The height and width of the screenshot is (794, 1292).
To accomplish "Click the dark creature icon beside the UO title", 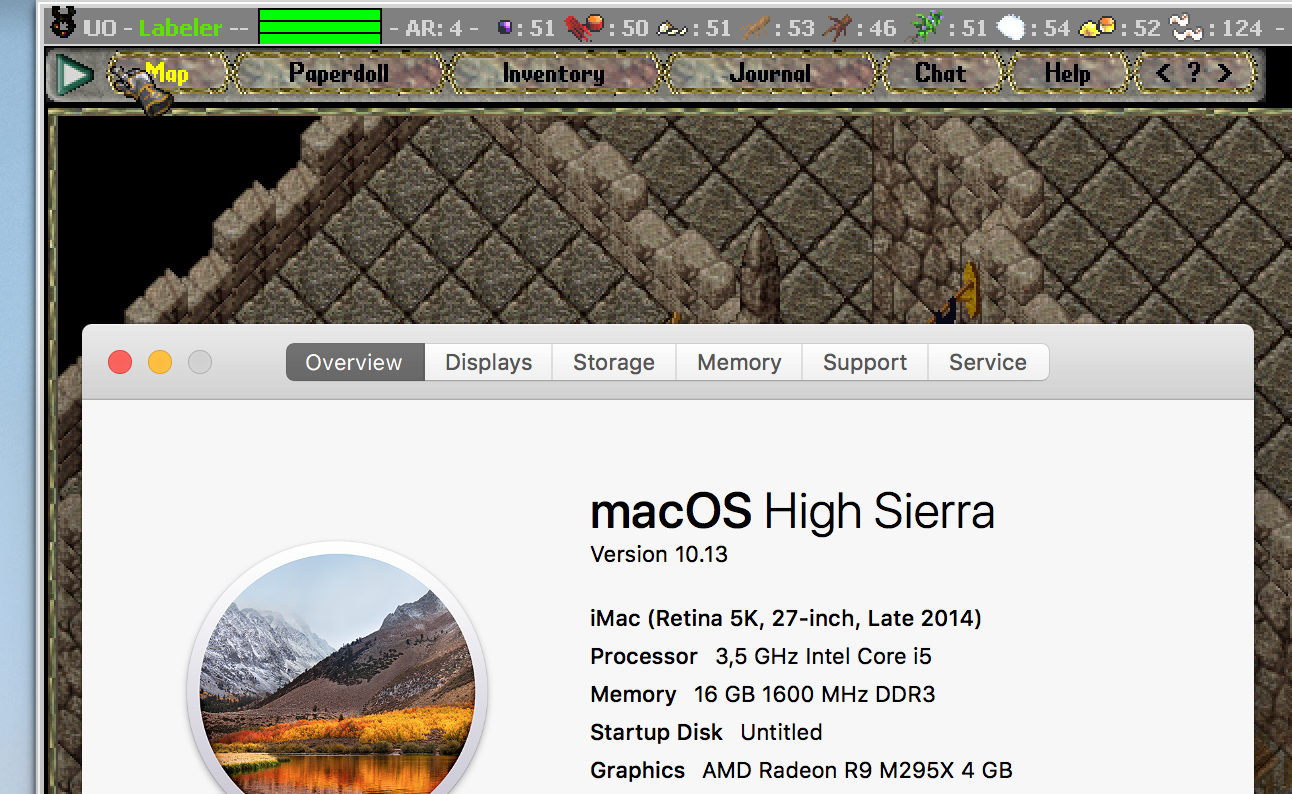I will (x=64, y=22).
